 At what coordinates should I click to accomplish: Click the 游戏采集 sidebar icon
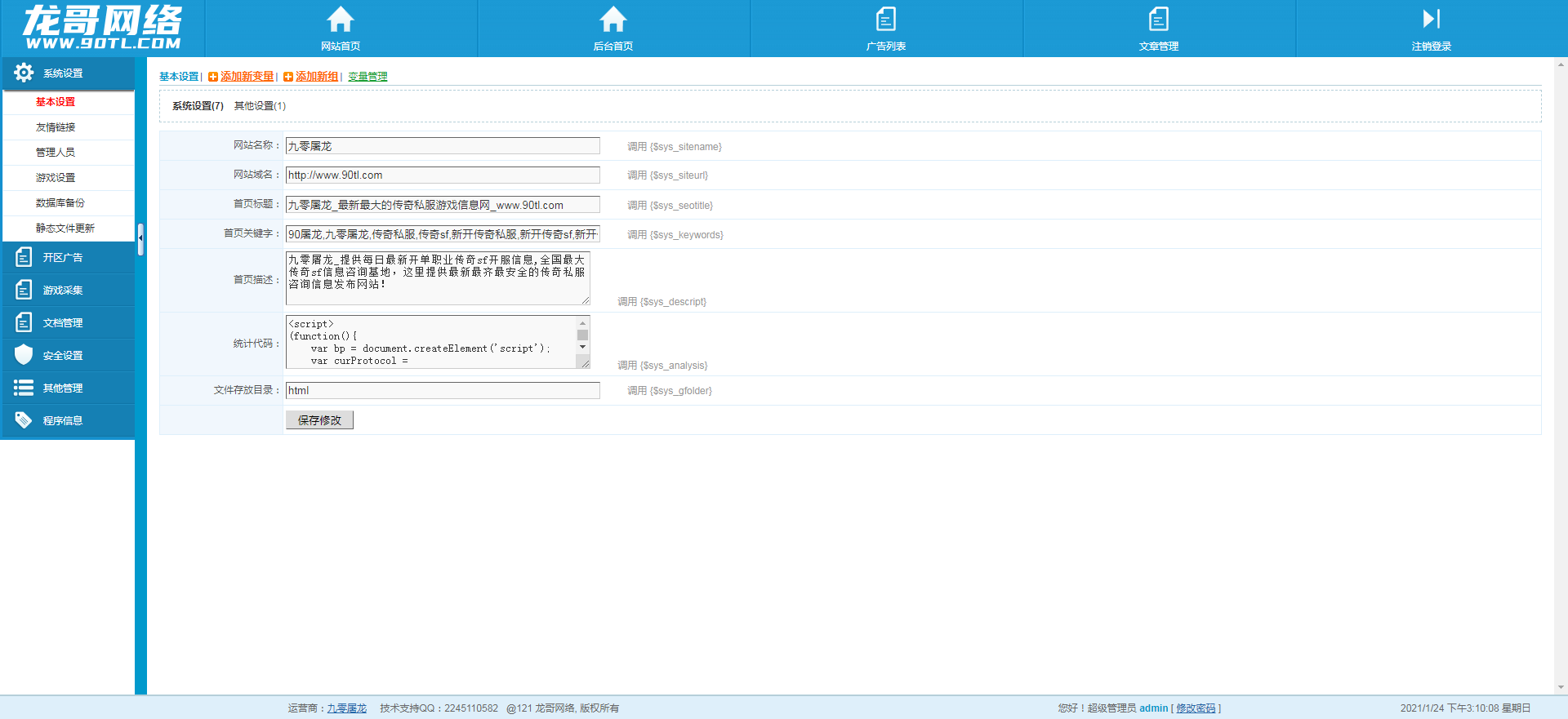tap(24, 290)
